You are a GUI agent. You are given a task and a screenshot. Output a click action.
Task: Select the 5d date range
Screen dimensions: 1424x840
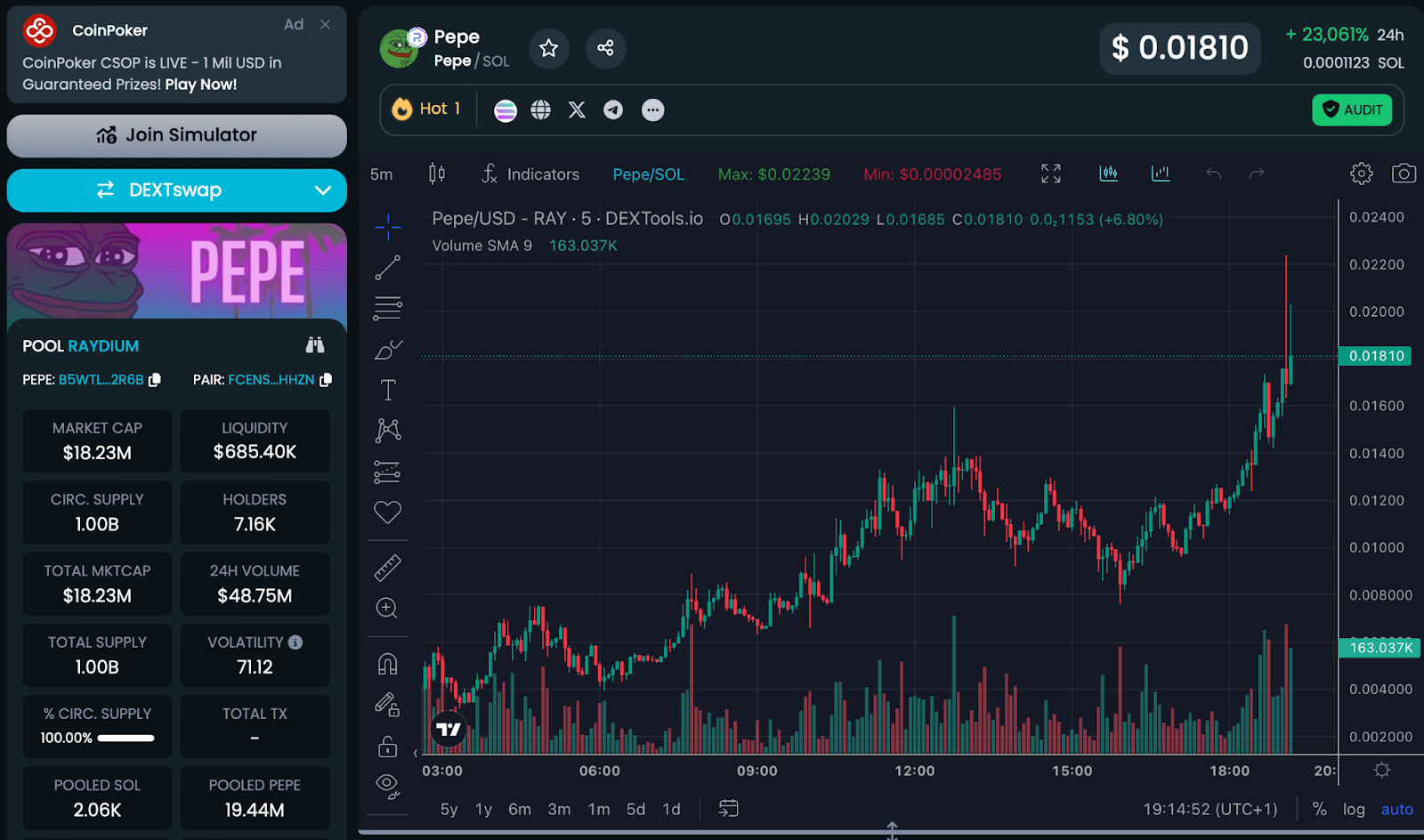(x=635, y=809)
